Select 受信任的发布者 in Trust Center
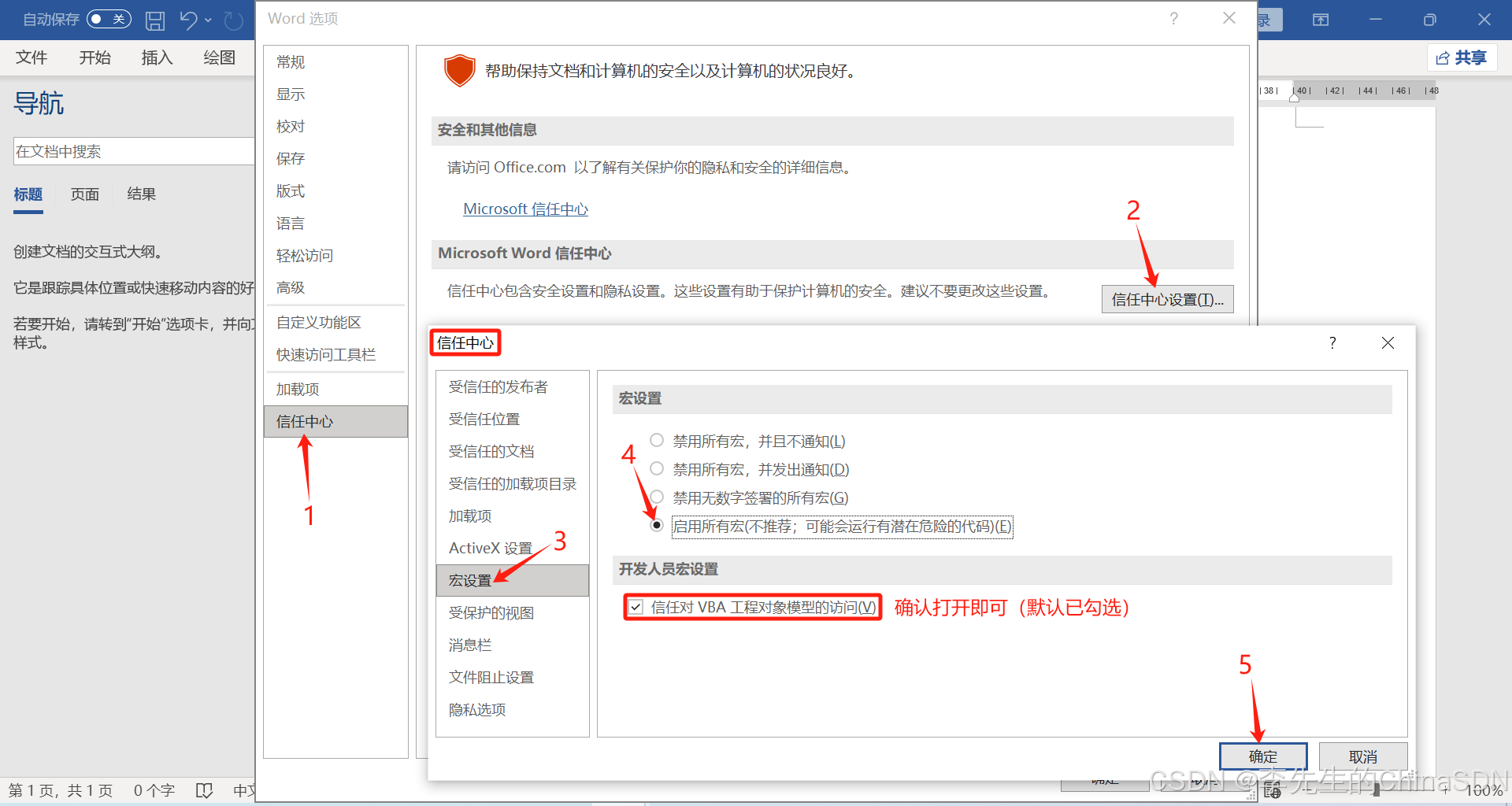The height and width of the screenshot is (806, 1512). click(512, 386)
